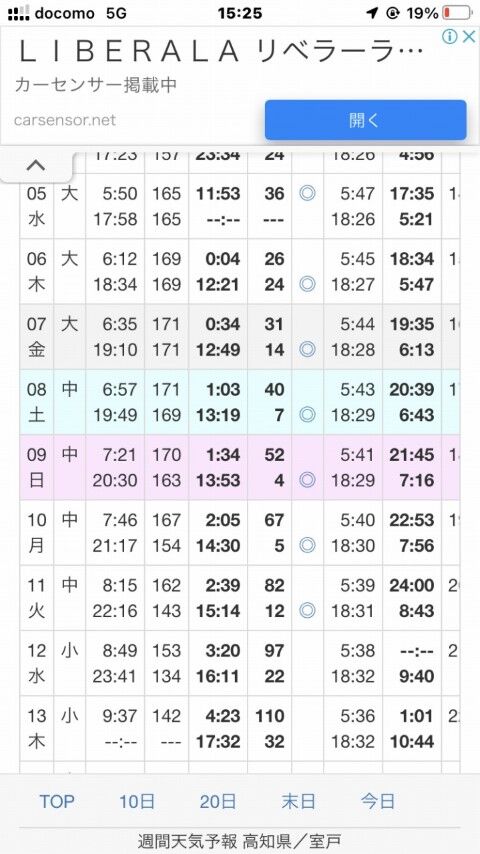Jump to TOP link
This screenshot has height=854, width=480.
tap(57, 801)
